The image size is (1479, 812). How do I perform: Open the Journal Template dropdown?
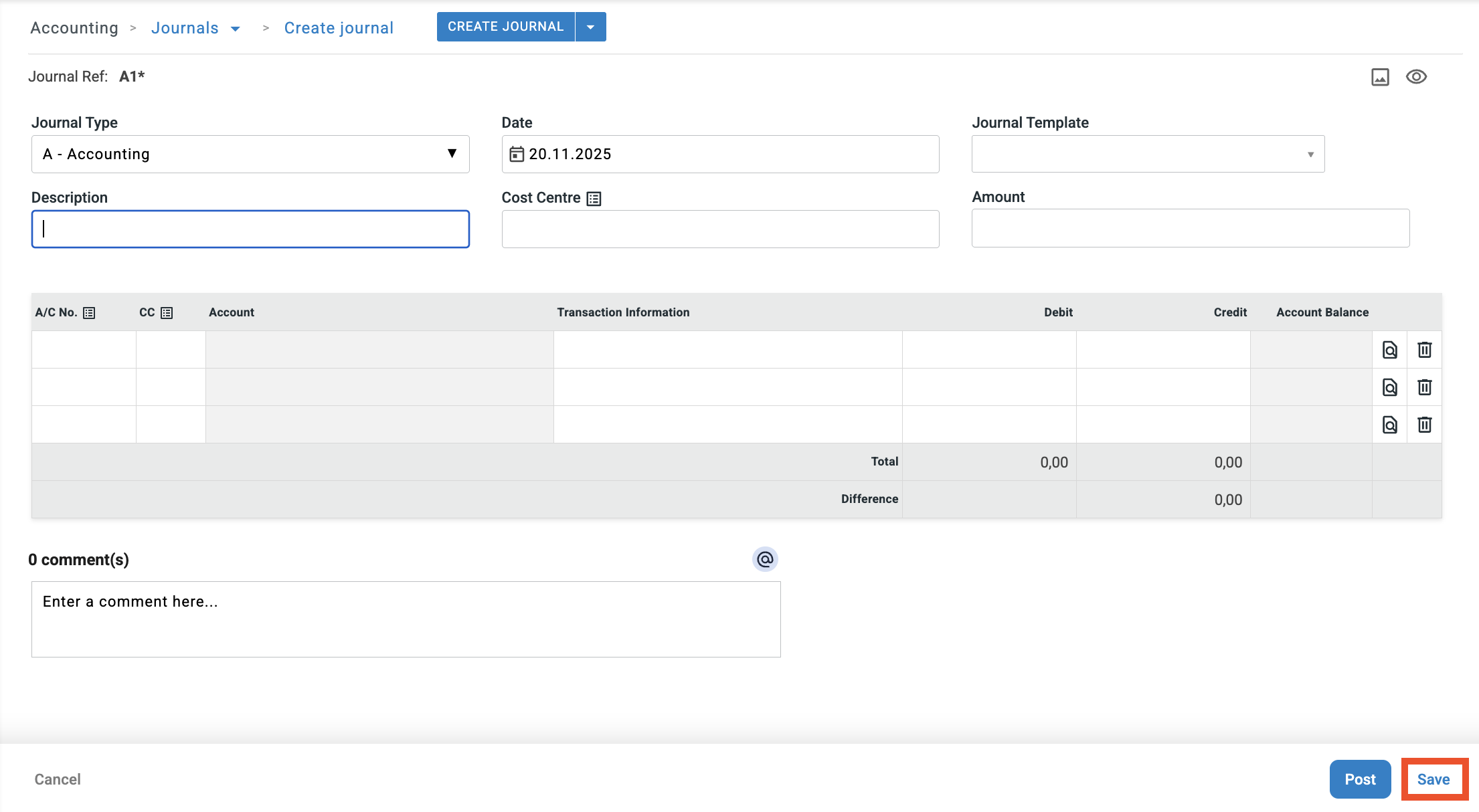click(1148, 155)
